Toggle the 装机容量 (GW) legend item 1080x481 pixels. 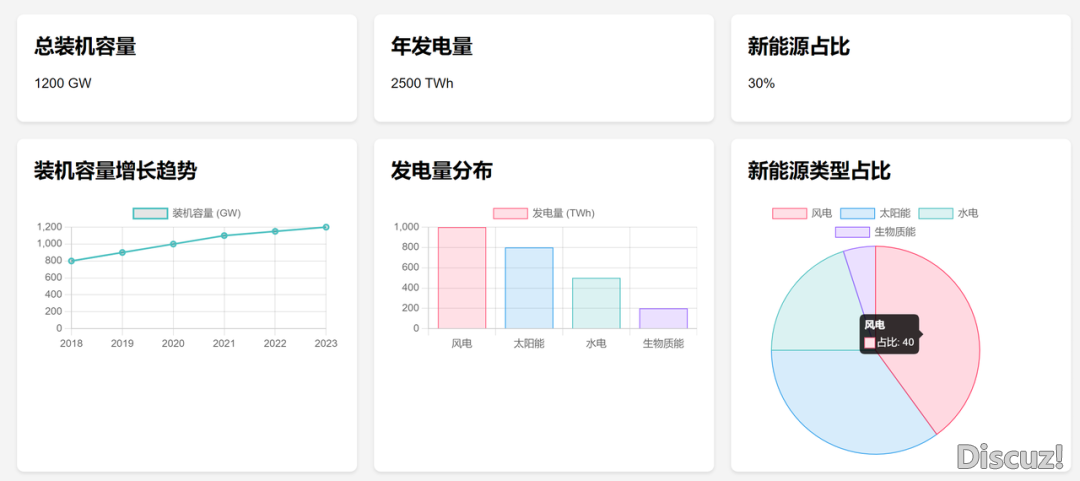pyautogui.click(x=187, y=213)
